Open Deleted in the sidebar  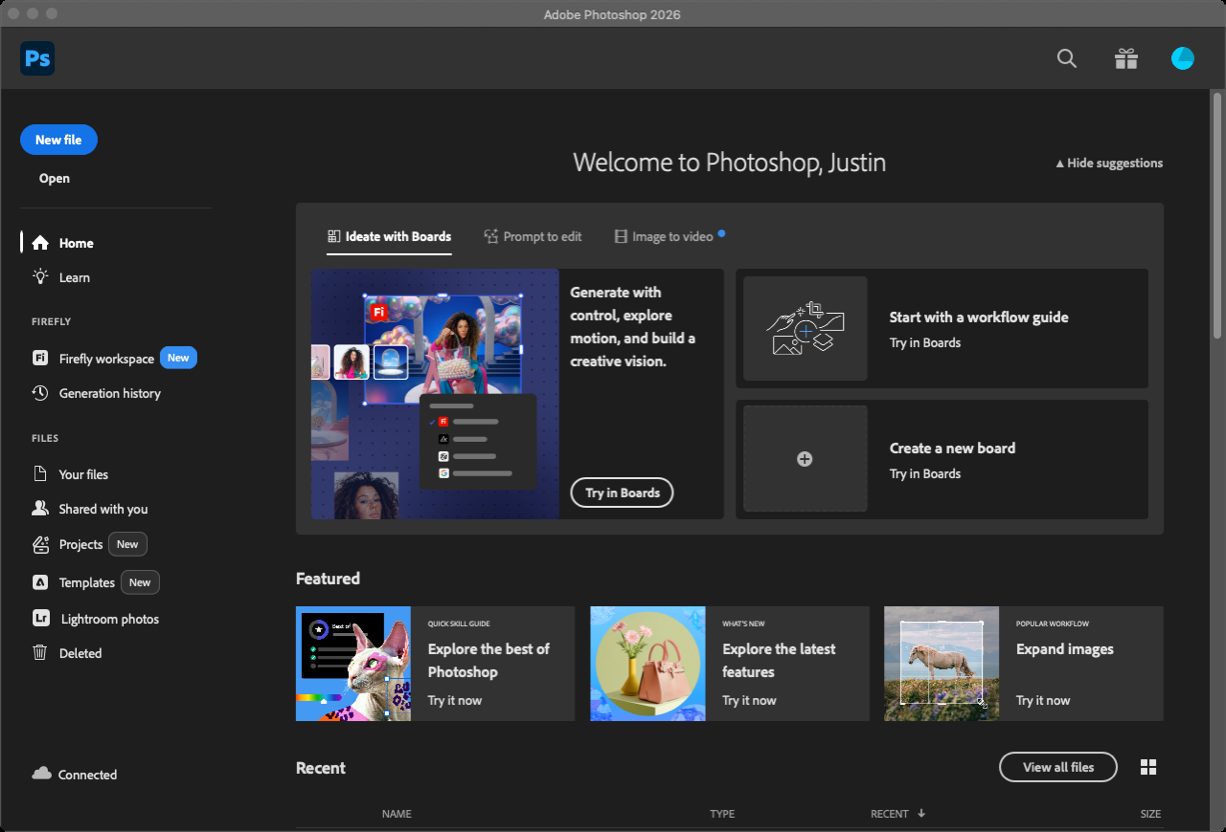point(80,653)
